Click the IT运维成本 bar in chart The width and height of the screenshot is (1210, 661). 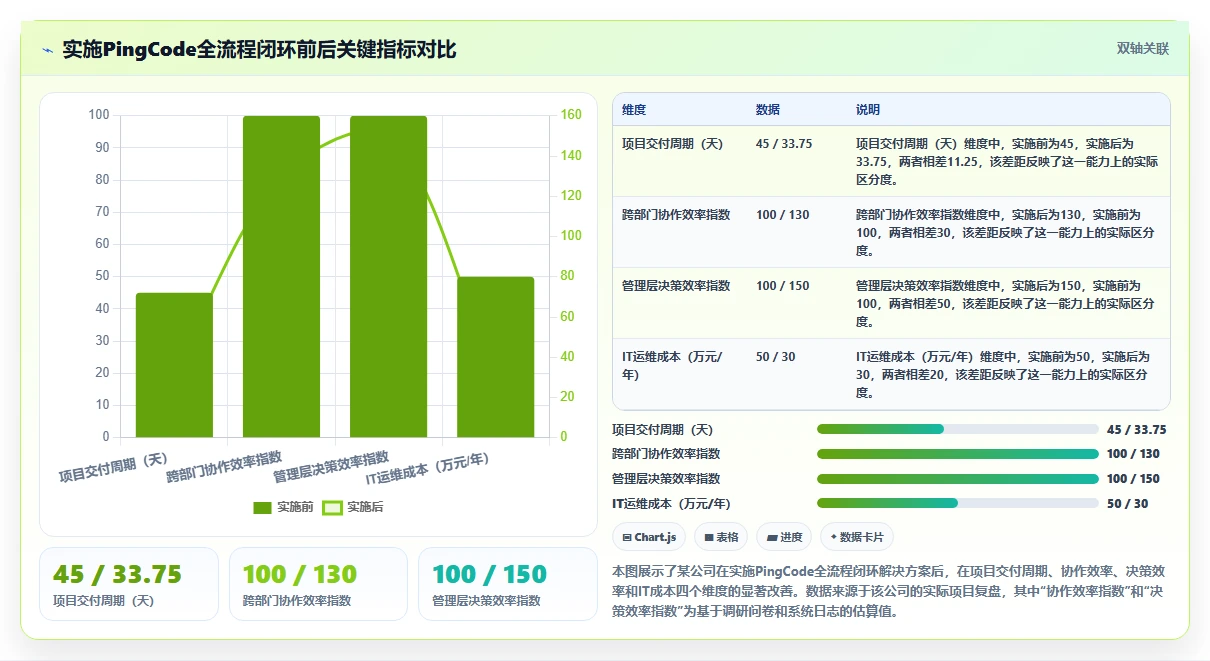[496, 357]
